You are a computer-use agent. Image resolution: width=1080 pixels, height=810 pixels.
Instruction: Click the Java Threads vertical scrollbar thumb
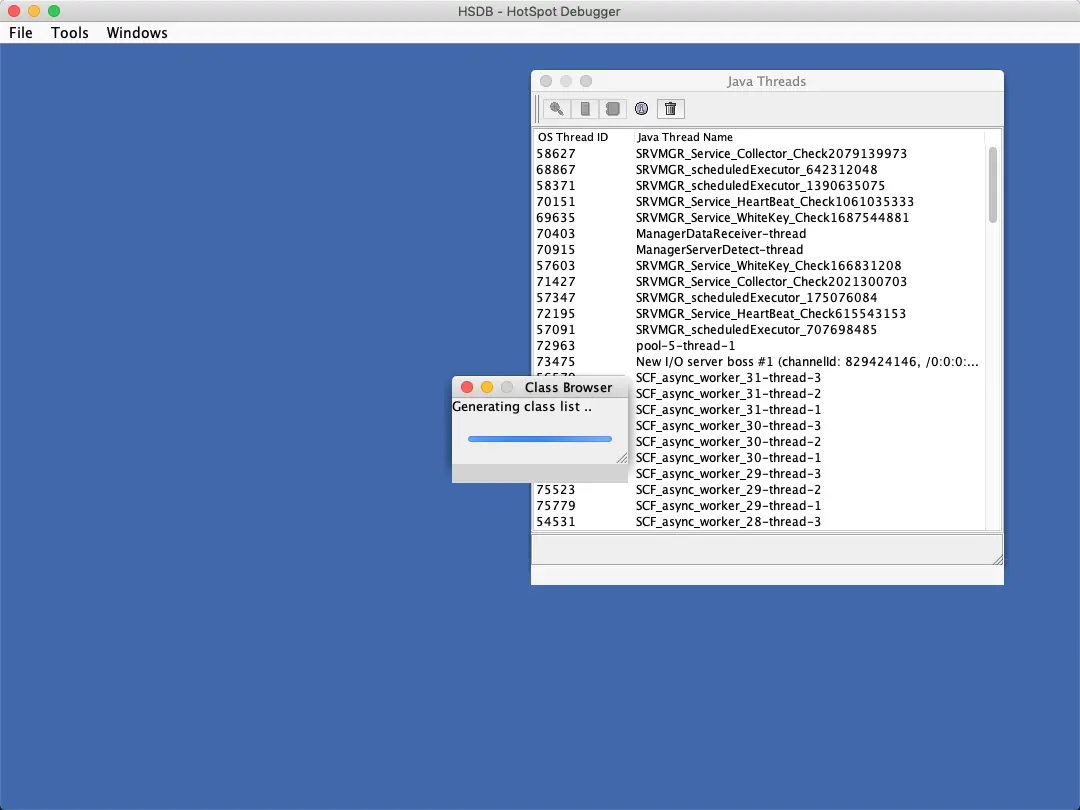993,185
